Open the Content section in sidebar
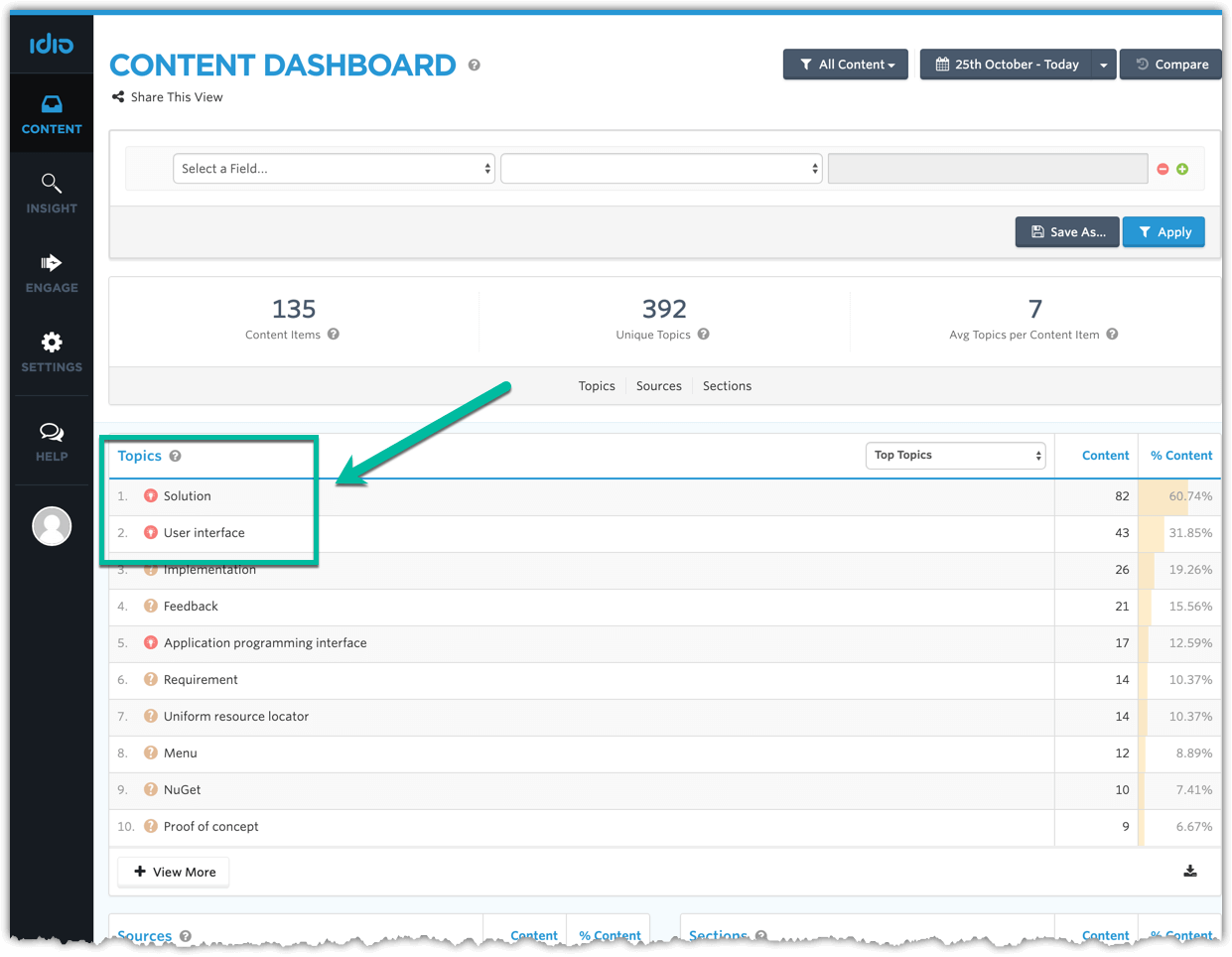The width and height of the screenshot is (1232, 957). [x=52, y=114]
